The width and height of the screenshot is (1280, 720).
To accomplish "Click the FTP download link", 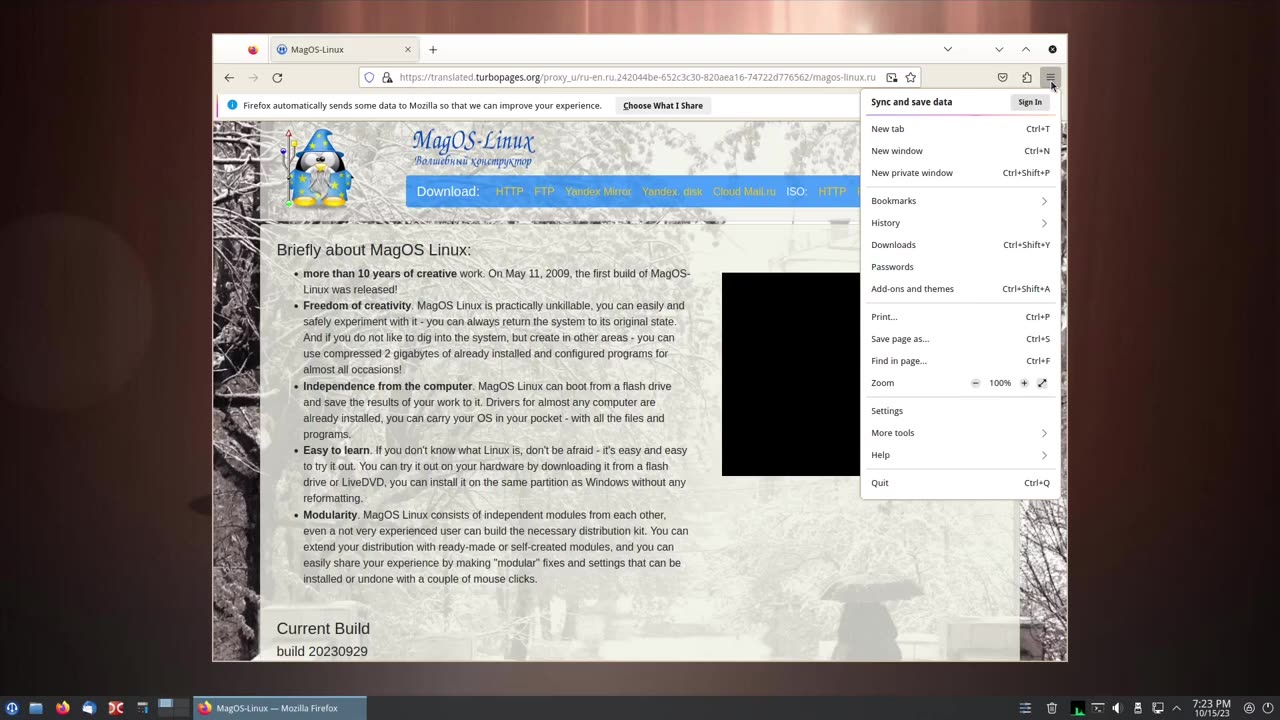I will [544, 192].
